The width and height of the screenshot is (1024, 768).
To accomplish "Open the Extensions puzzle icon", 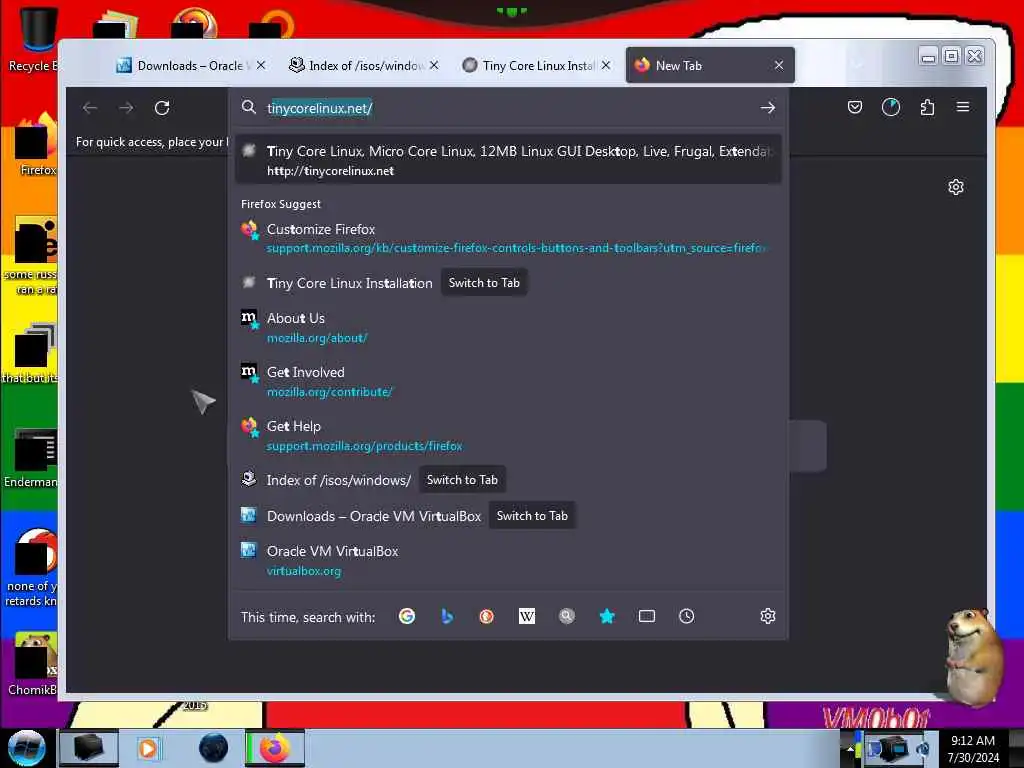I will tap(927, 107).
